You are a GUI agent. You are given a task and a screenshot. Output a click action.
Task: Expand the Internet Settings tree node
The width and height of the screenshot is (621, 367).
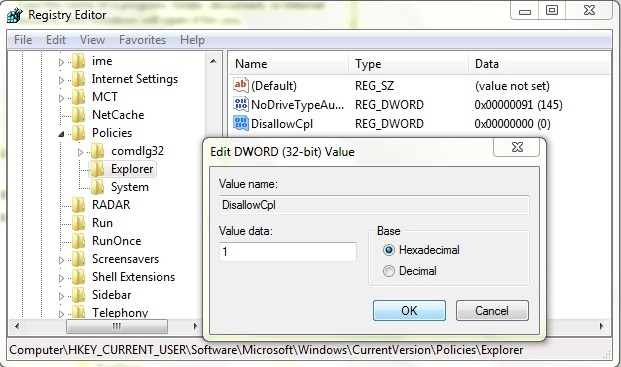click(x=61, y=80)
